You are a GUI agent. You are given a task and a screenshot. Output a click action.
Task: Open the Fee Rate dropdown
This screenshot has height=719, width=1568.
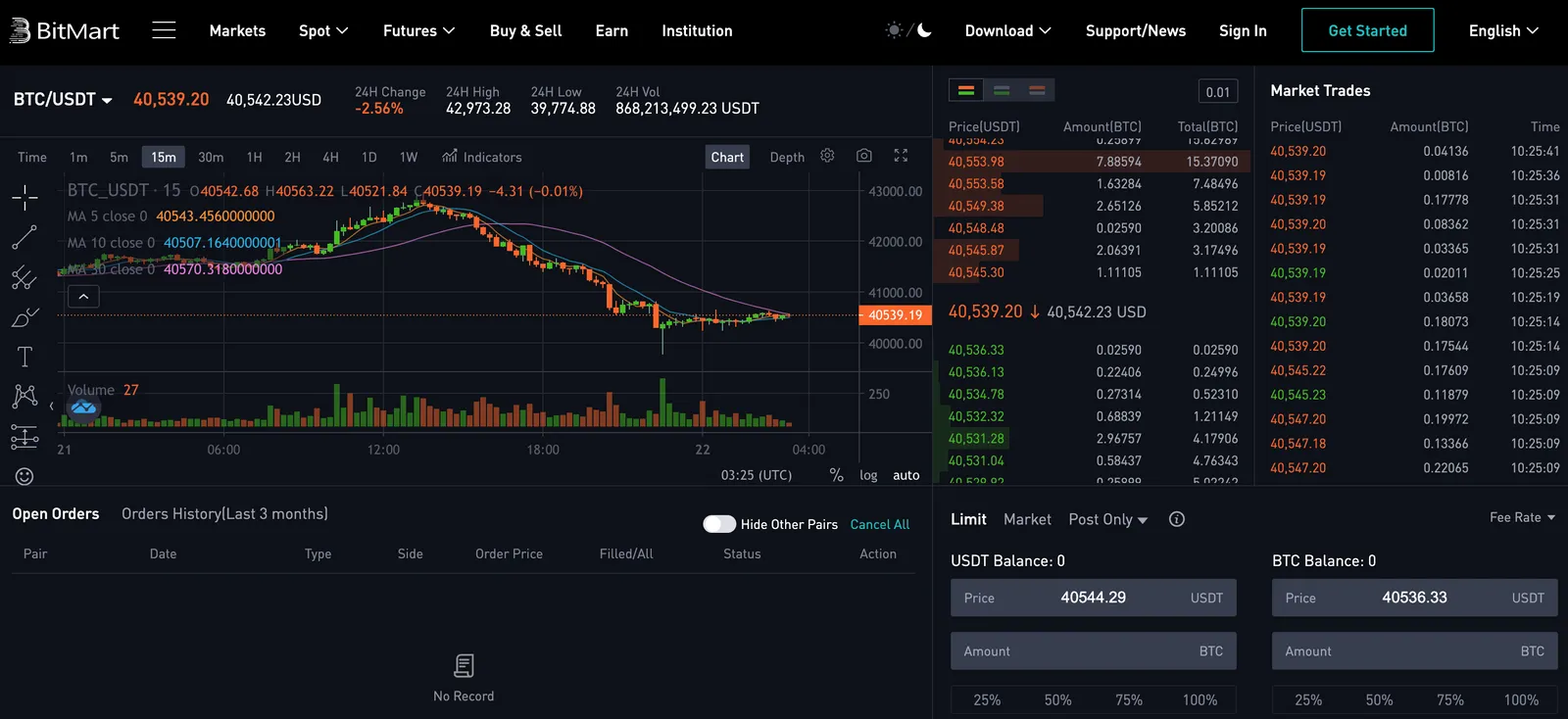(x=1523, y=517)
